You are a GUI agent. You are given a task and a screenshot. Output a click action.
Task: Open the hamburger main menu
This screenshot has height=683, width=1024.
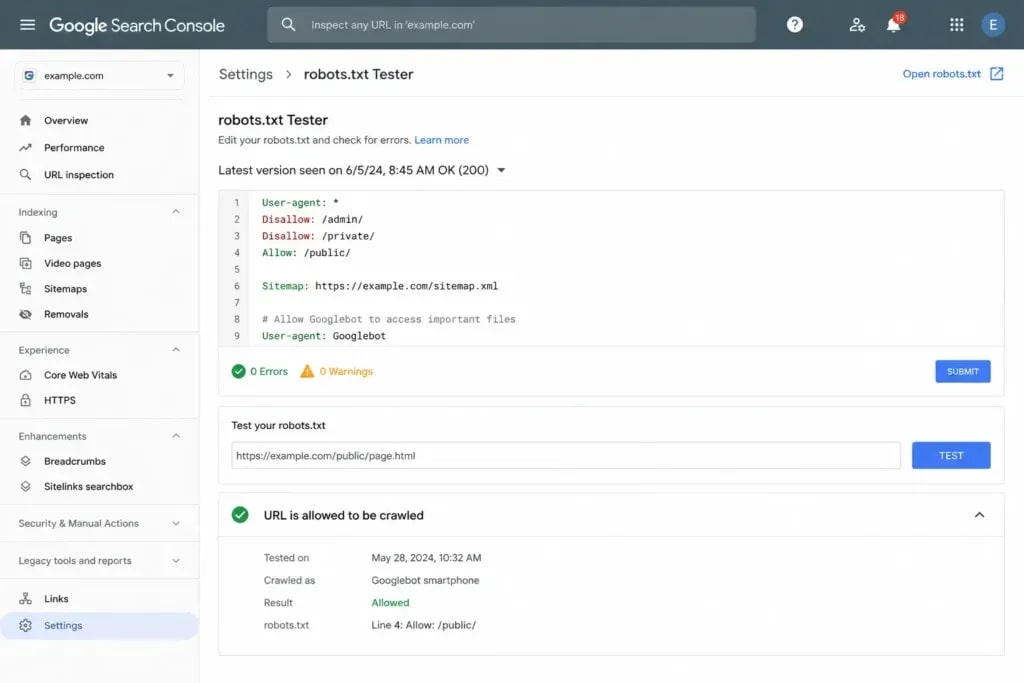[x=27, y=25]
